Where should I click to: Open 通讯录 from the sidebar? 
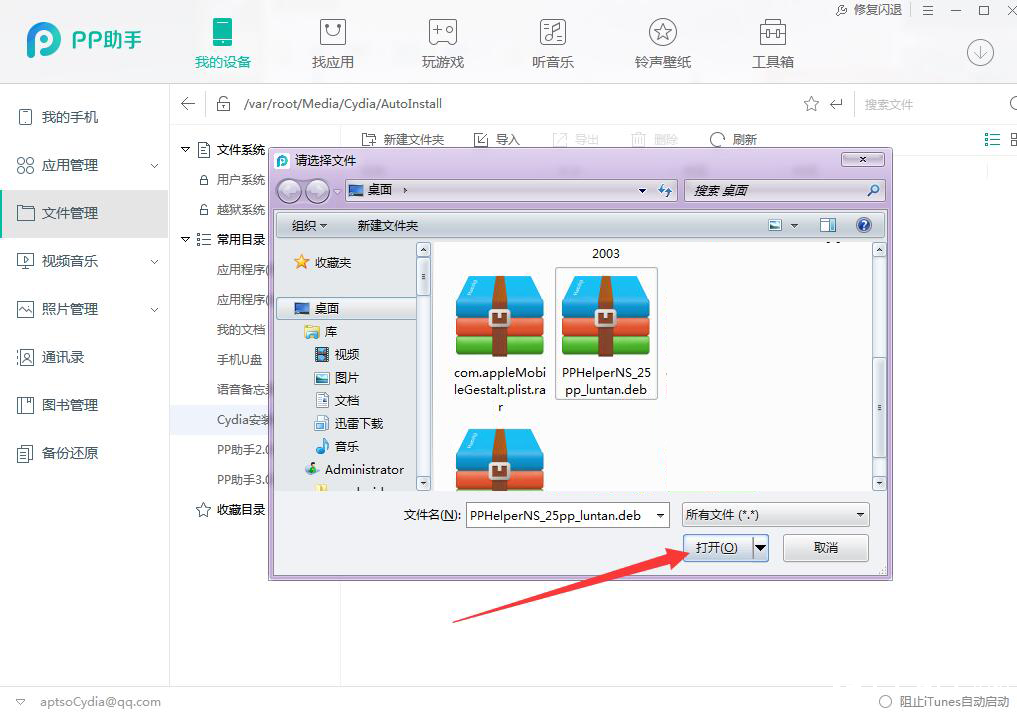[x=84, y=357]
